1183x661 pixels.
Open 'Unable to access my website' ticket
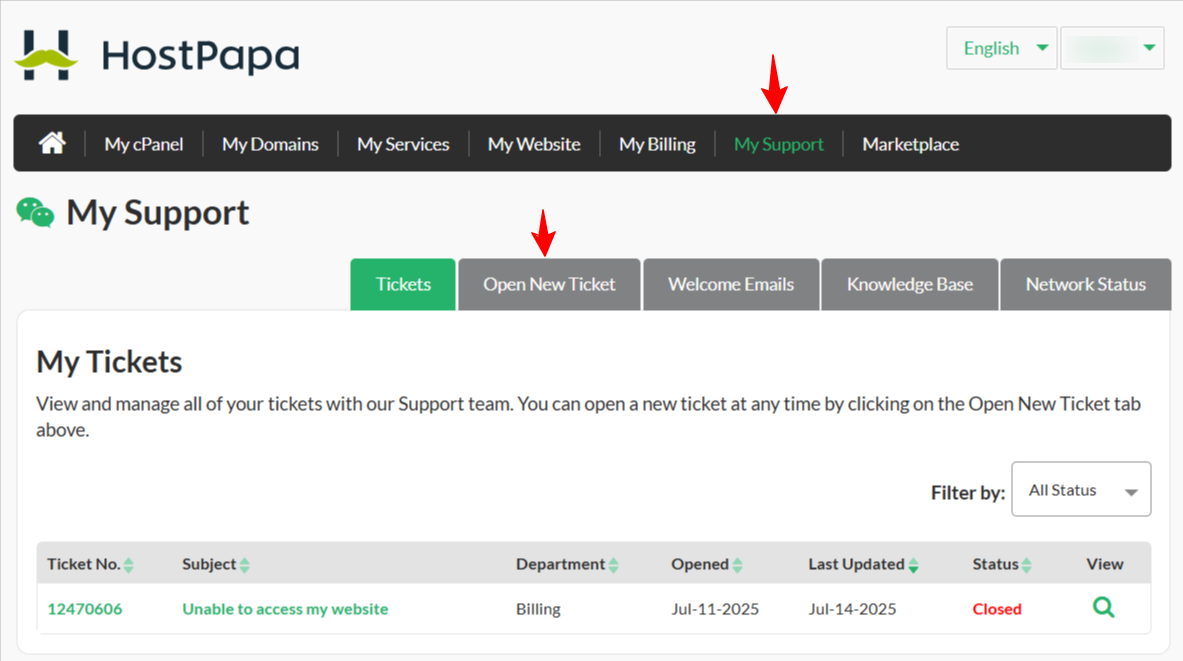click(x=285, y=609)
